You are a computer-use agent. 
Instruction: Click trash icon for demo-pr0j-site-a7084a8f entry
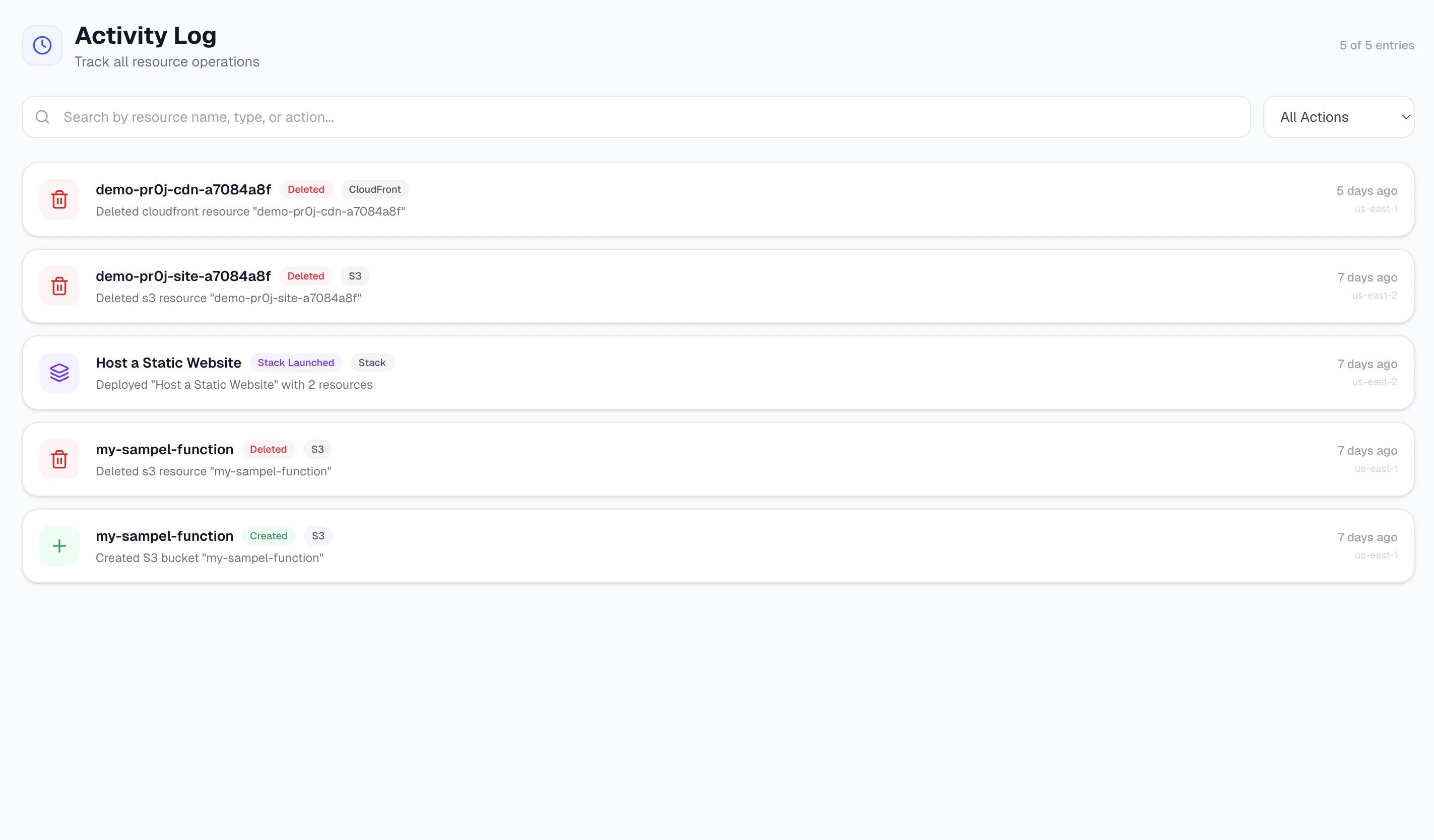click(59, 286)
